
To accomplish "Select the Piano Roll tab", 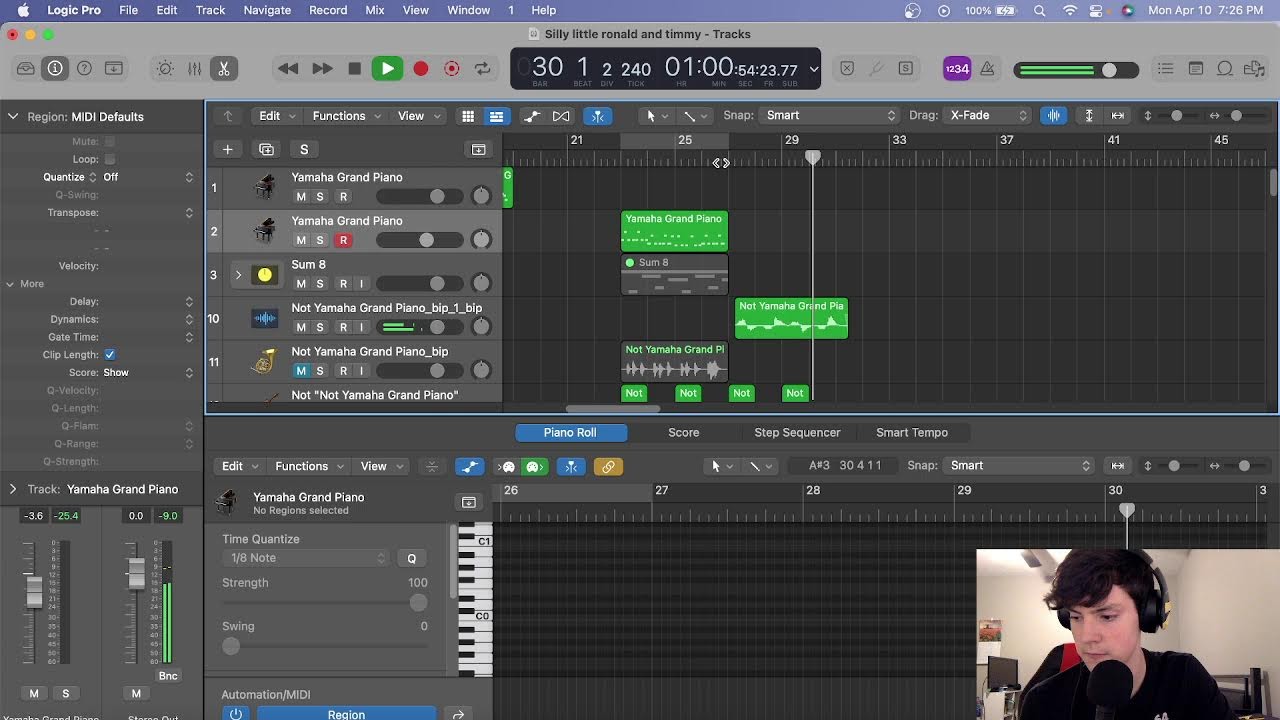I will pos(570,433).
